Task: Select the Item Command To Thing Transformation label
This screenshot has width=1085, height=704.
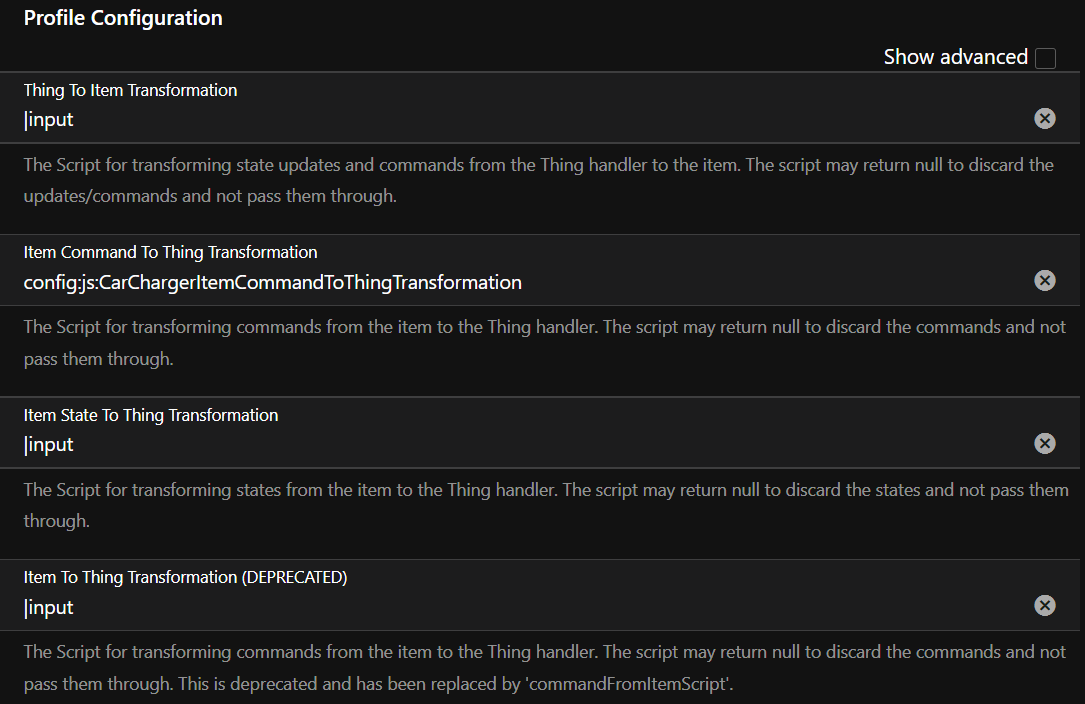Action: (x=170, y=252)
